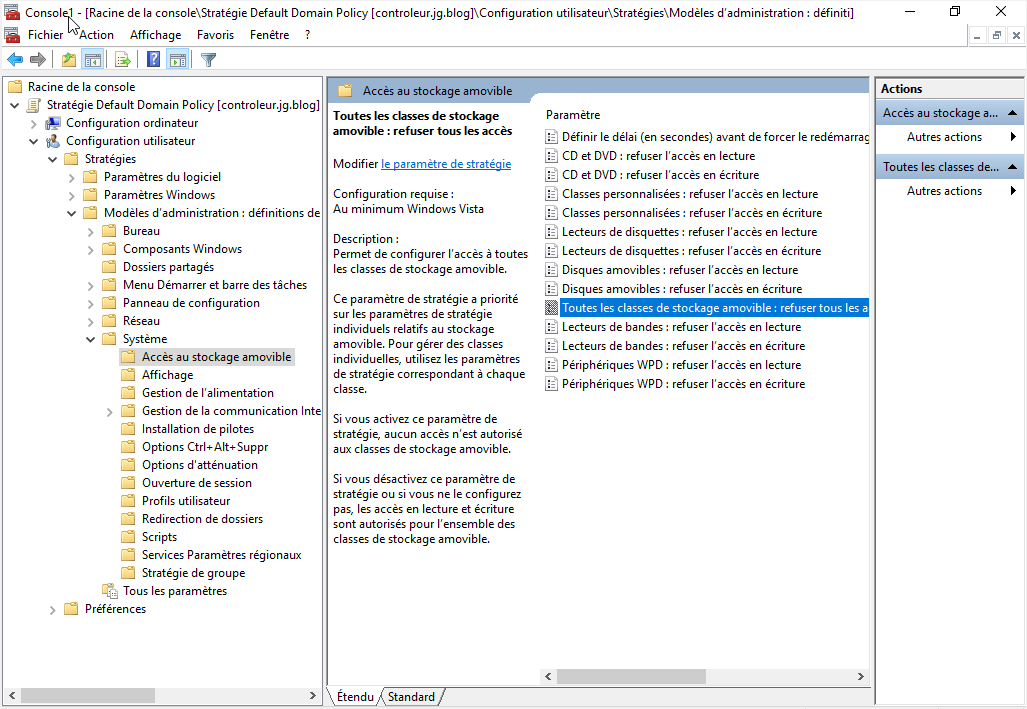
Task: Open the Action menu
Action: [x=96, y=35]
